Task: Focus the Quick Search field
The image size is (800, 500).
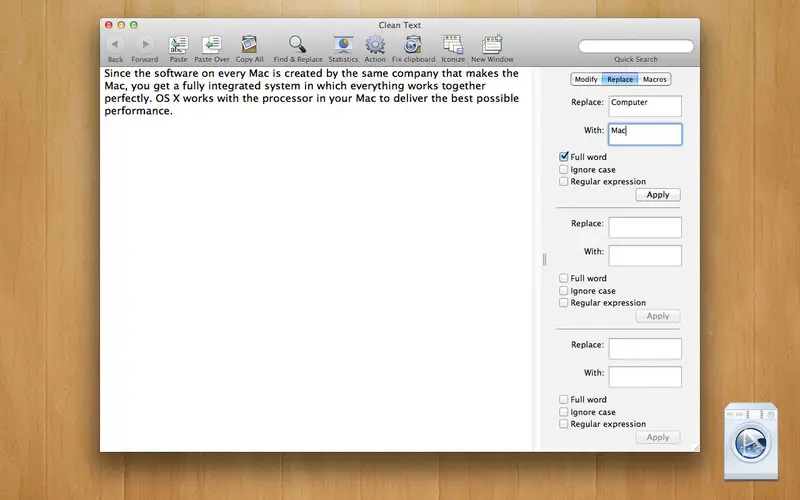Action: coord(636,46)
